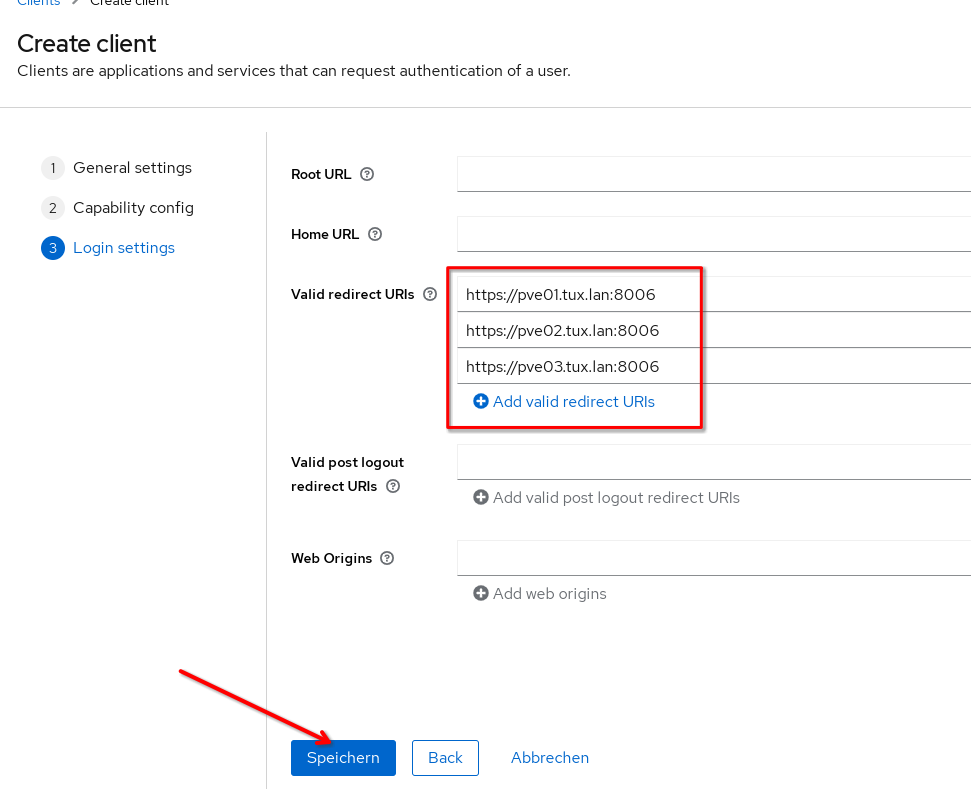
Task: Click plus icon to add valid redirect URI
Action: click(x=481, y=401)
